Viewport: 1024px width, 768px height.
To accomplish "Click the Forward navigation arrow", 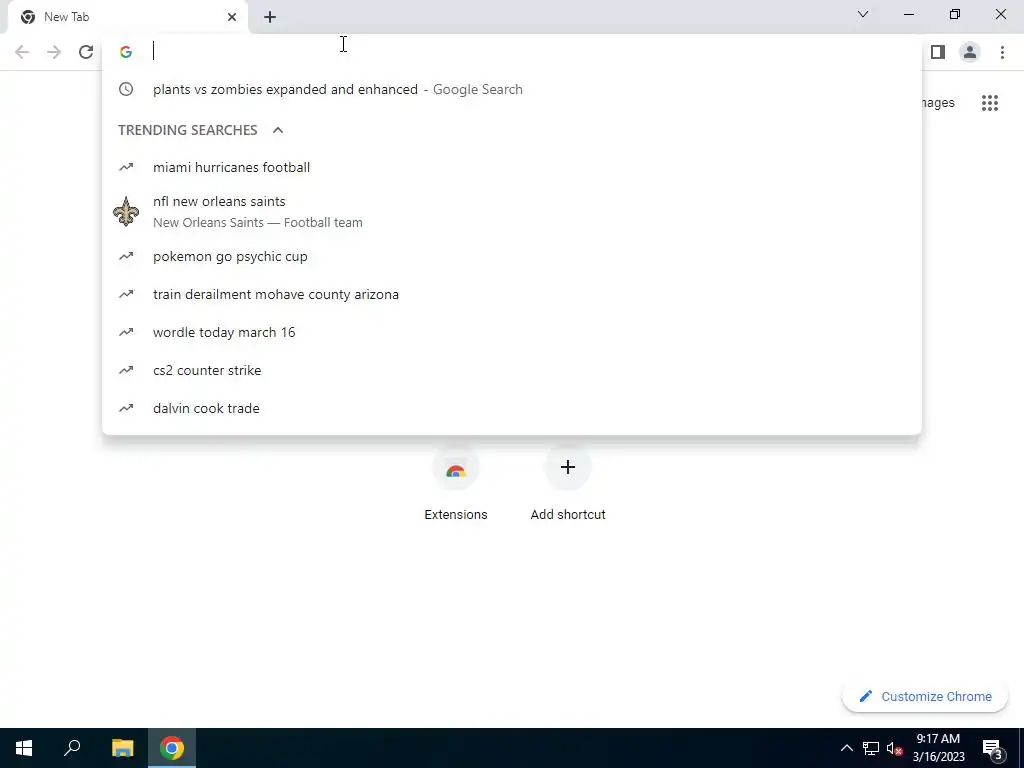I will click(x=54, y=52).
